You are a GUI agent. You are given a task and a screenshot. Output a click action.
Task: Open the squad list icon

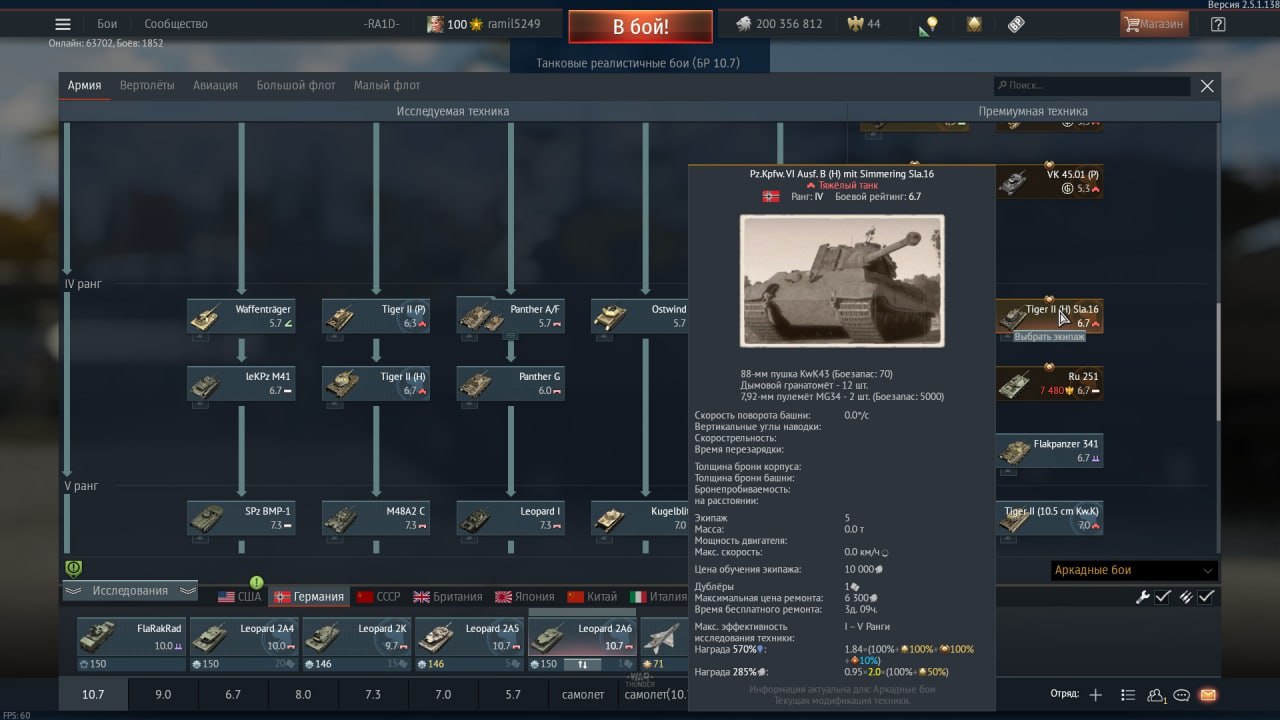(1128, 695)
